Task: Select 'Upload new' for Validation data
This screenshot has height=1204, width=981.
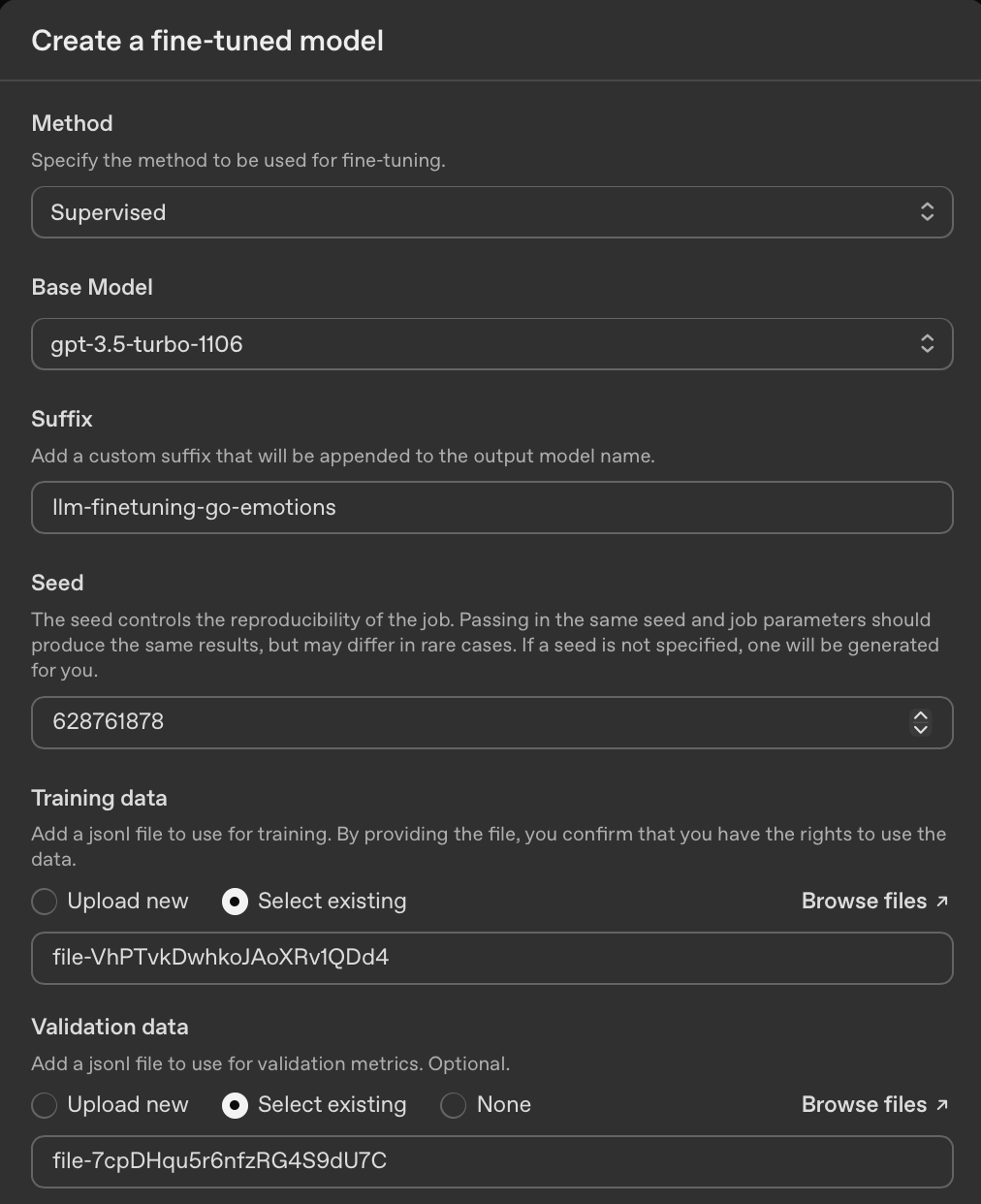Action: [45, 1105]
